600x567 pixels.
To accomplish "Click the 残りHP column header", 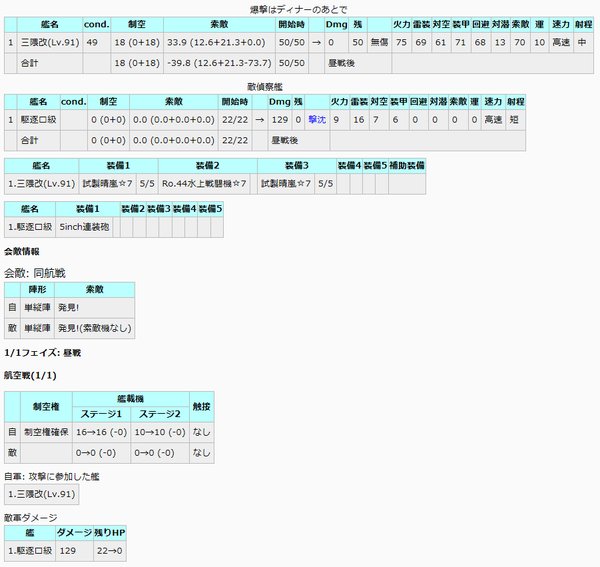I will 110,533.
